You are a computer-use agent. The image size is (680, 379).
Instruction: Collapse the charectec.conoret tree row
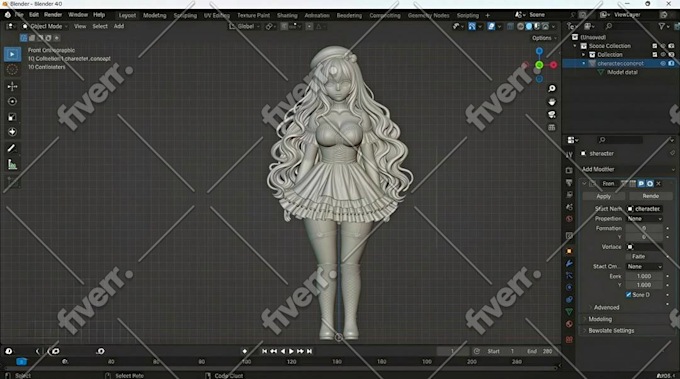click(584, 63)
